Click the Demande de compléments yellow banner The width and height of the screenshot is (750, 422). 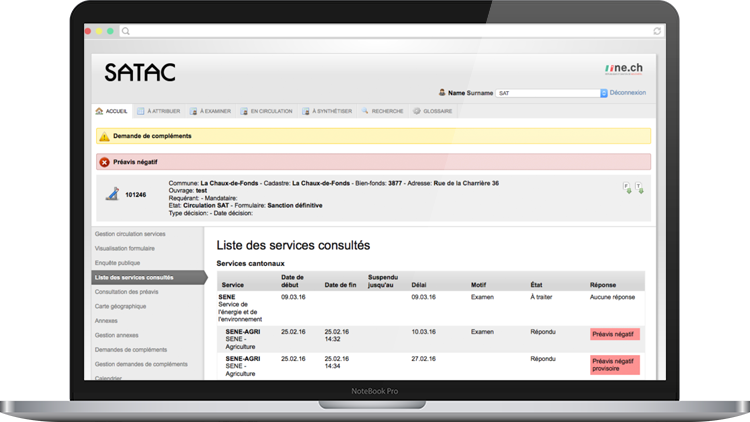click(x=374, y=136)
